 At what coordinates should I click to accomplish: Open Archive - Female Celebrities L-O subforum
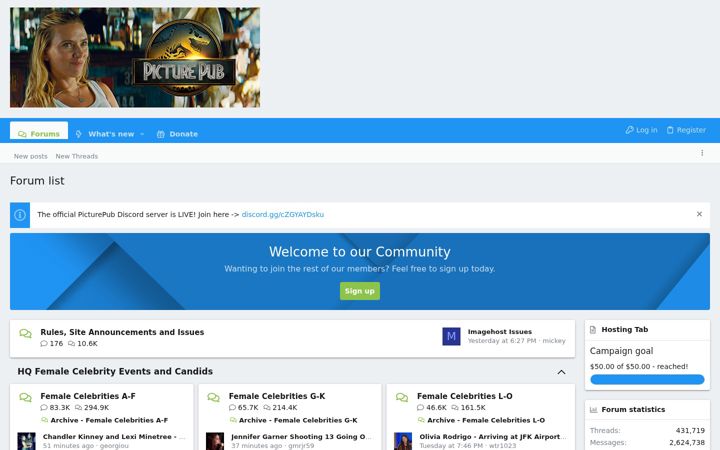tap(486, 420)
